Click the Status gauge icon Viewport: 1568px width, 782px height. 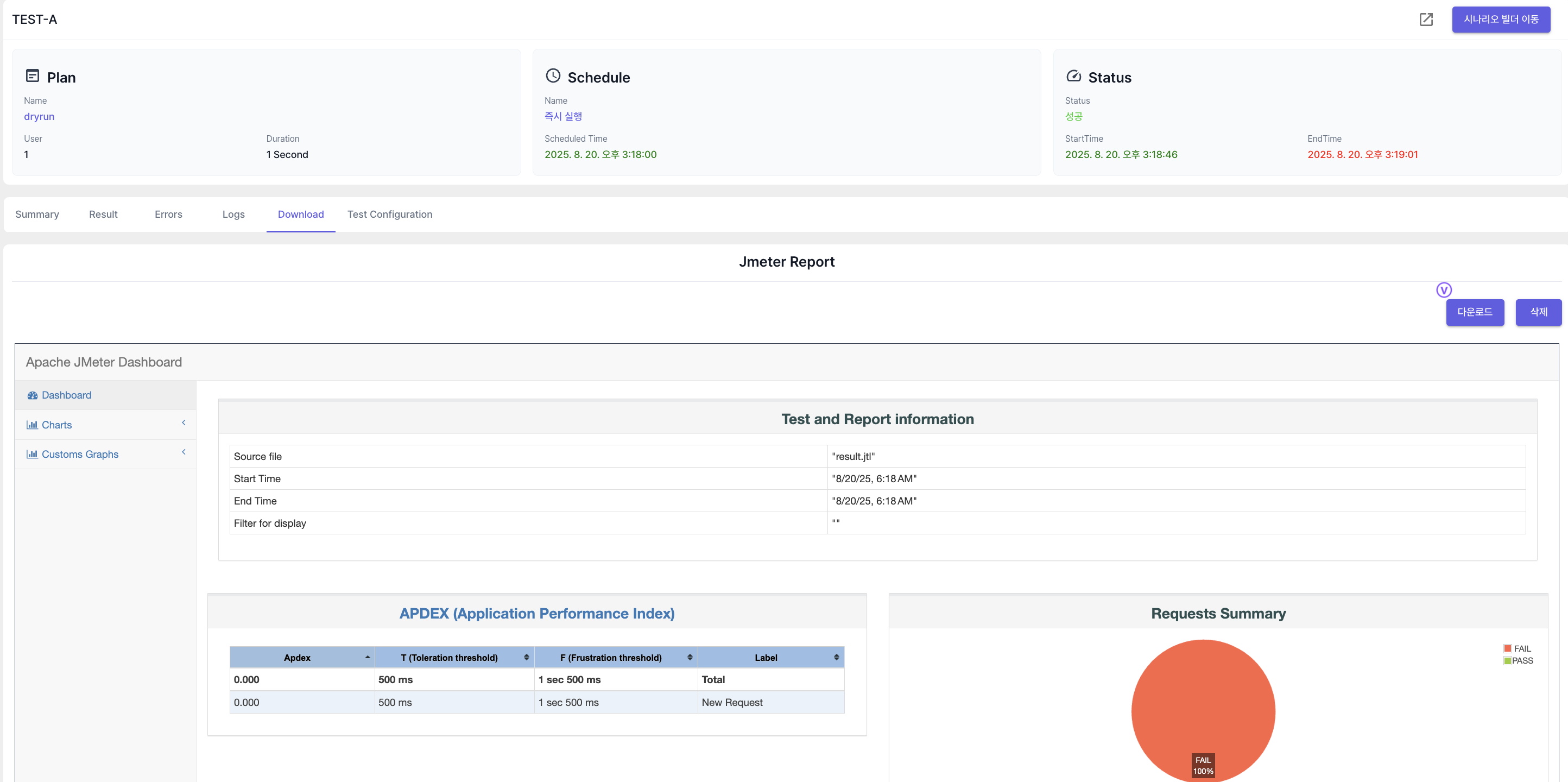(x=1073, y=75)
